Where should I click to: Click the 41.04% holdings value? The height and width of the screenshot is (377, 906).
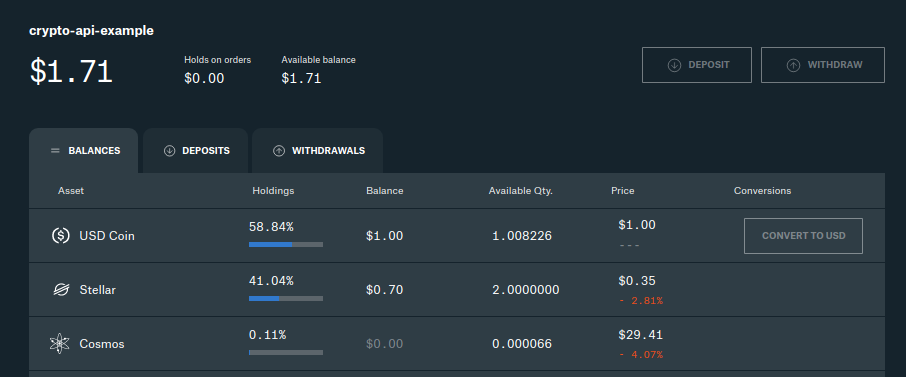tap(271, 281)
